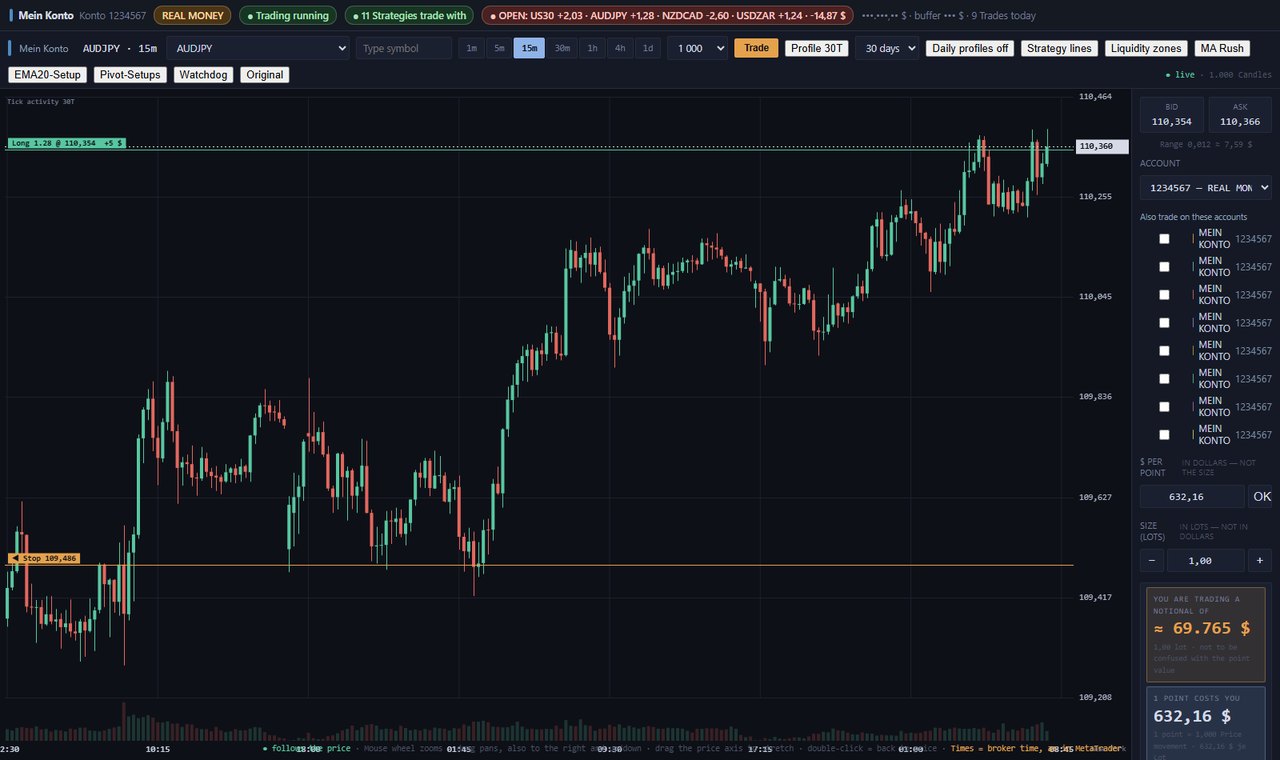Toggle Liquidity zones display

pos(1146,48)
